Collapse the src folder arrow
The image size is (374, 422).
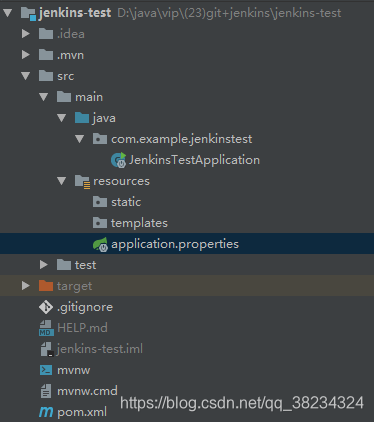click(x=26, y=76)
